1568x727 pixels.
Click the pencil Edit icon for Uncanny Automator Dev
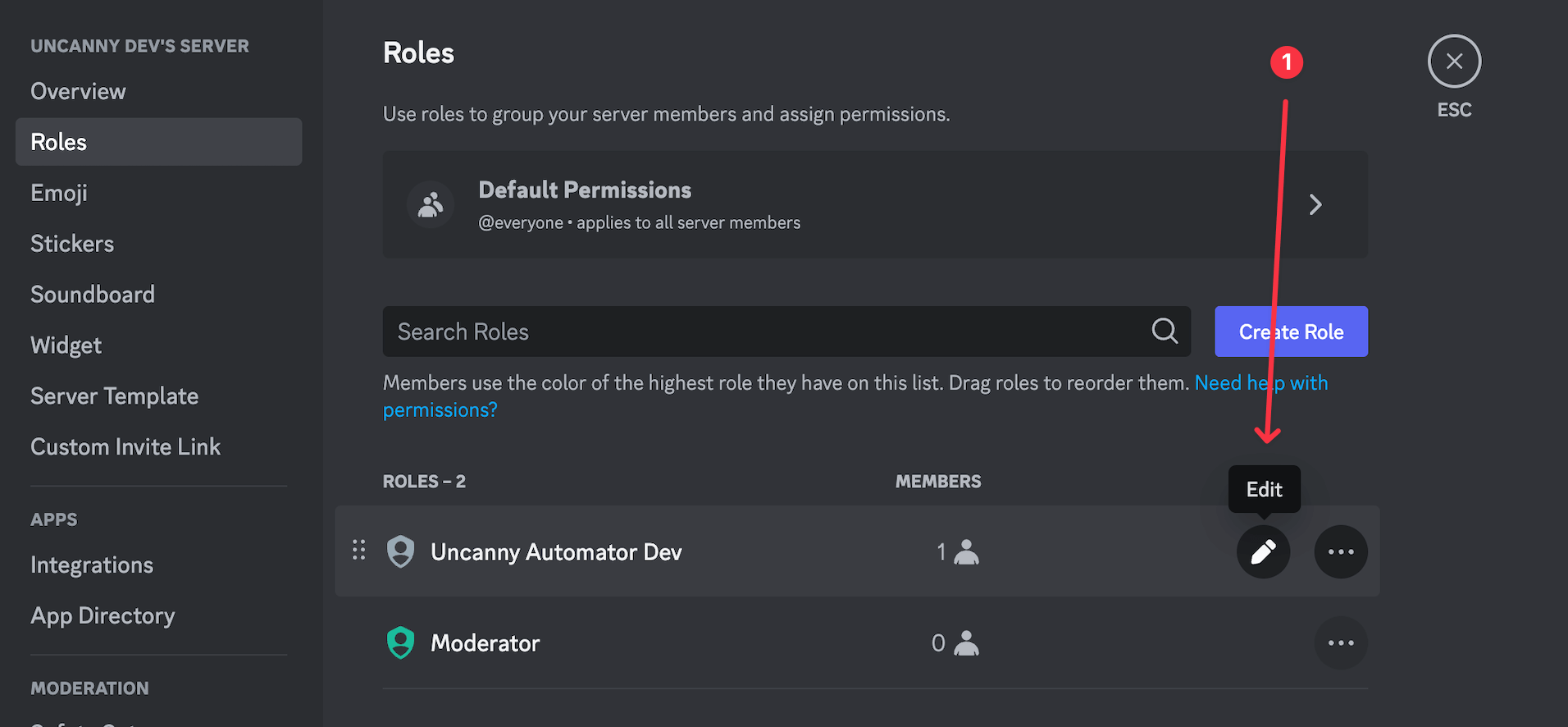(x=1263, y=551)
